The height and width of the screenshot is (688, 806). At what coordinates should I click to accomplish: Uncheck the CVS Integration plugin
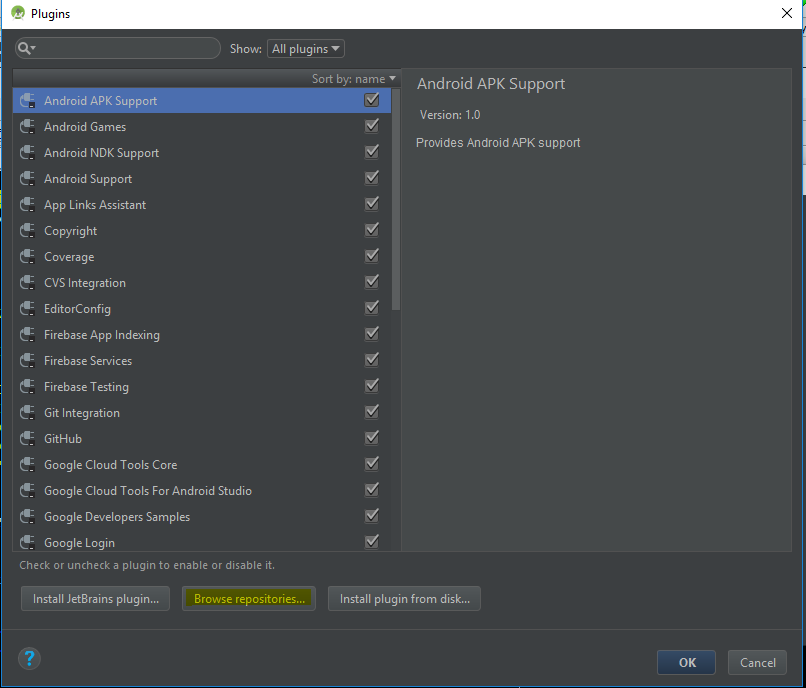372,282
